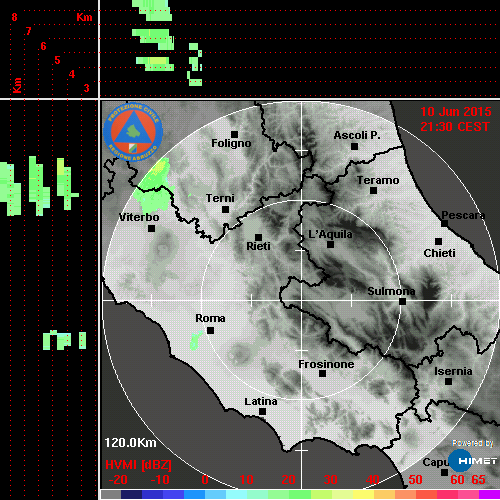The width and height of the screenshot is (500, 500).
Task: Click the height axis number 7
Action: coord(29,31)
